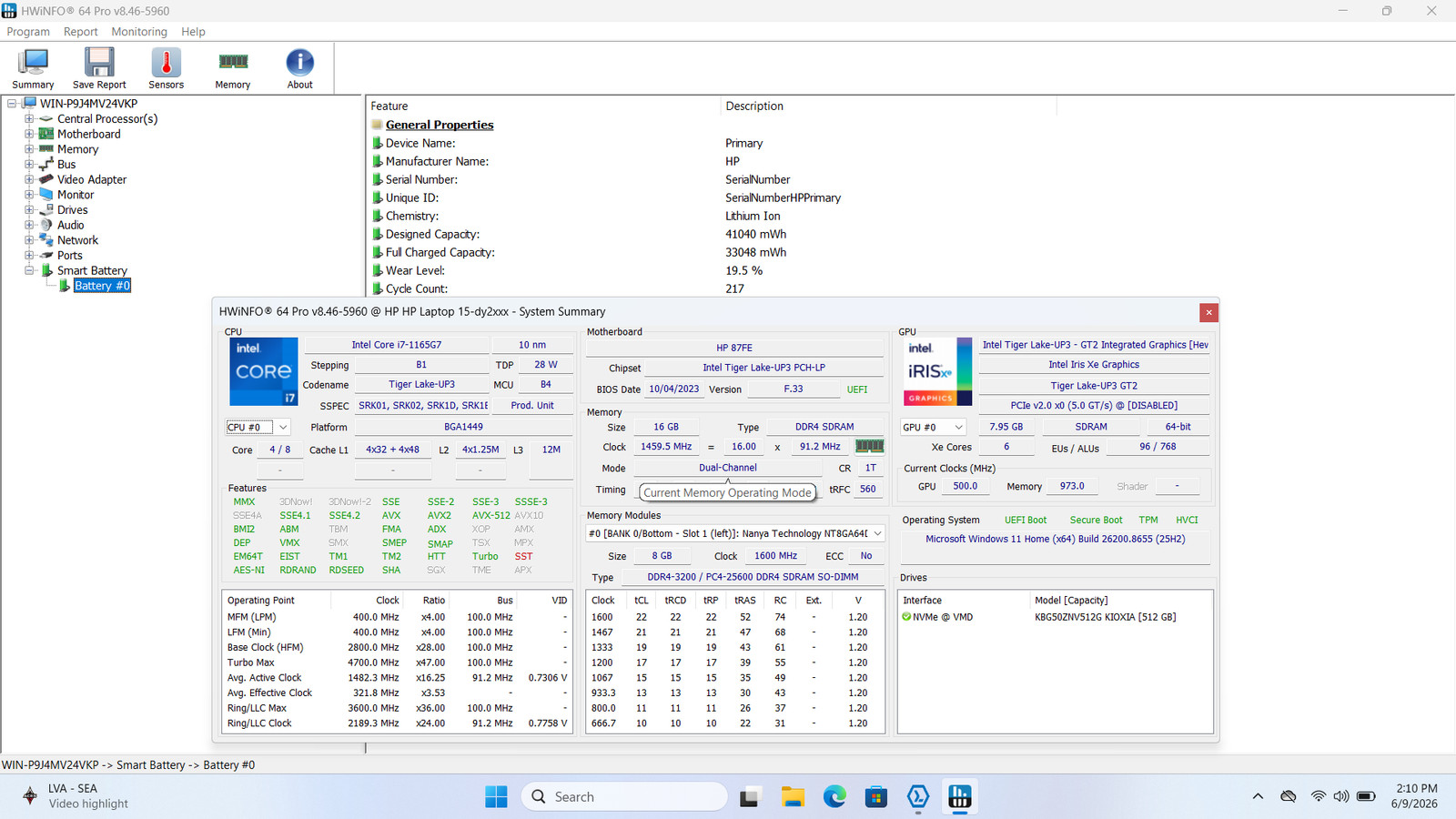This screenshot has height=819, width=1456.
Task: Open the Windows Start button
Action: (x=496, y=797)
